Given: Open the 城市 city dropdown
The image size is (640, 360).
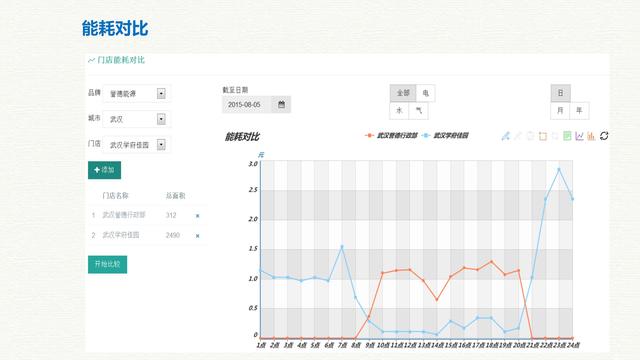Looking at the screenshot, I should [136, 119].
